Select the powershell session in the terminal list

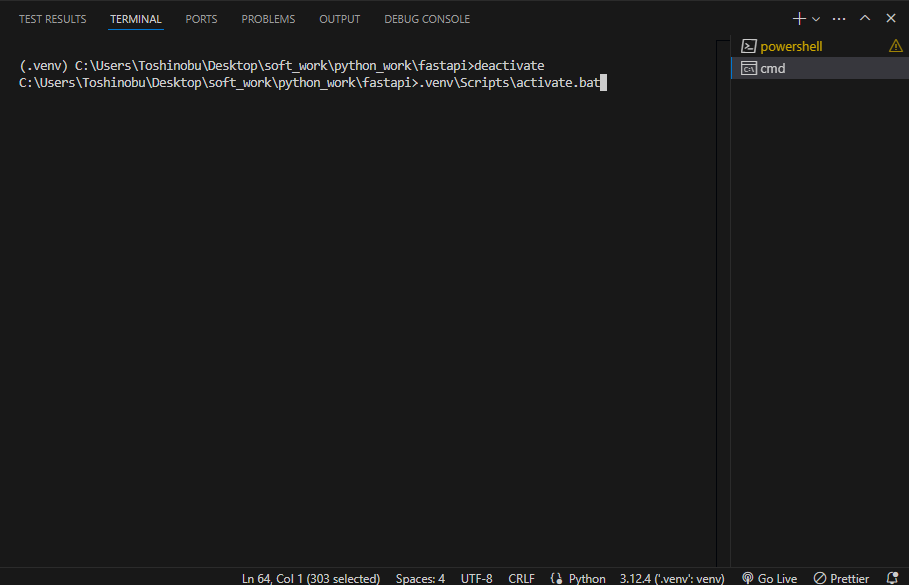pyautogui.click(x=790, y=45)
